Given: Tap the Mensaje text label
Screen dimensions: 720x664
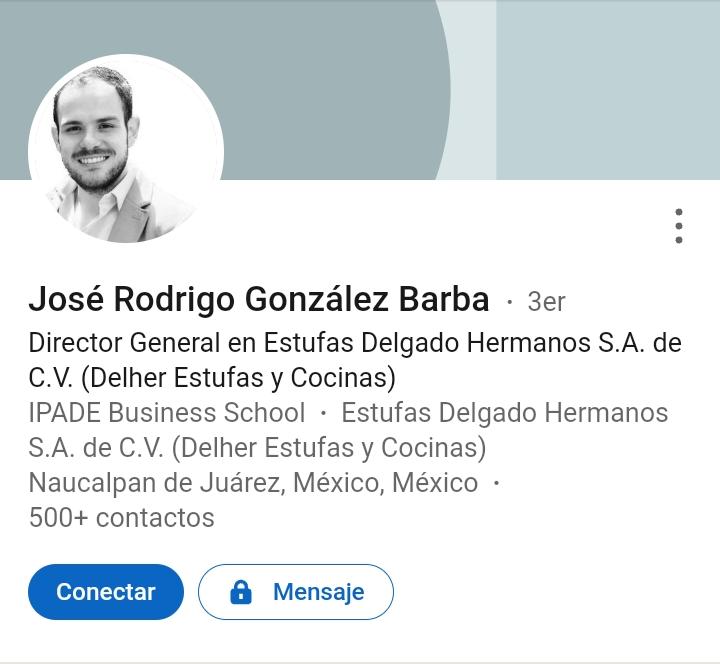Looking at the screenshot, I should [319, 591].
